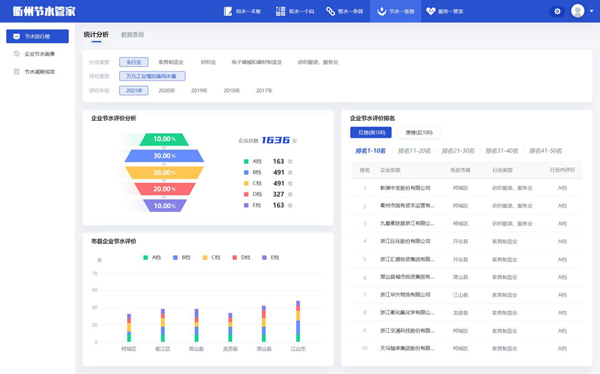The image size is (600, 374).
Task: Select the 2020年 evaluation year filter
Action: tap(166, 91)
